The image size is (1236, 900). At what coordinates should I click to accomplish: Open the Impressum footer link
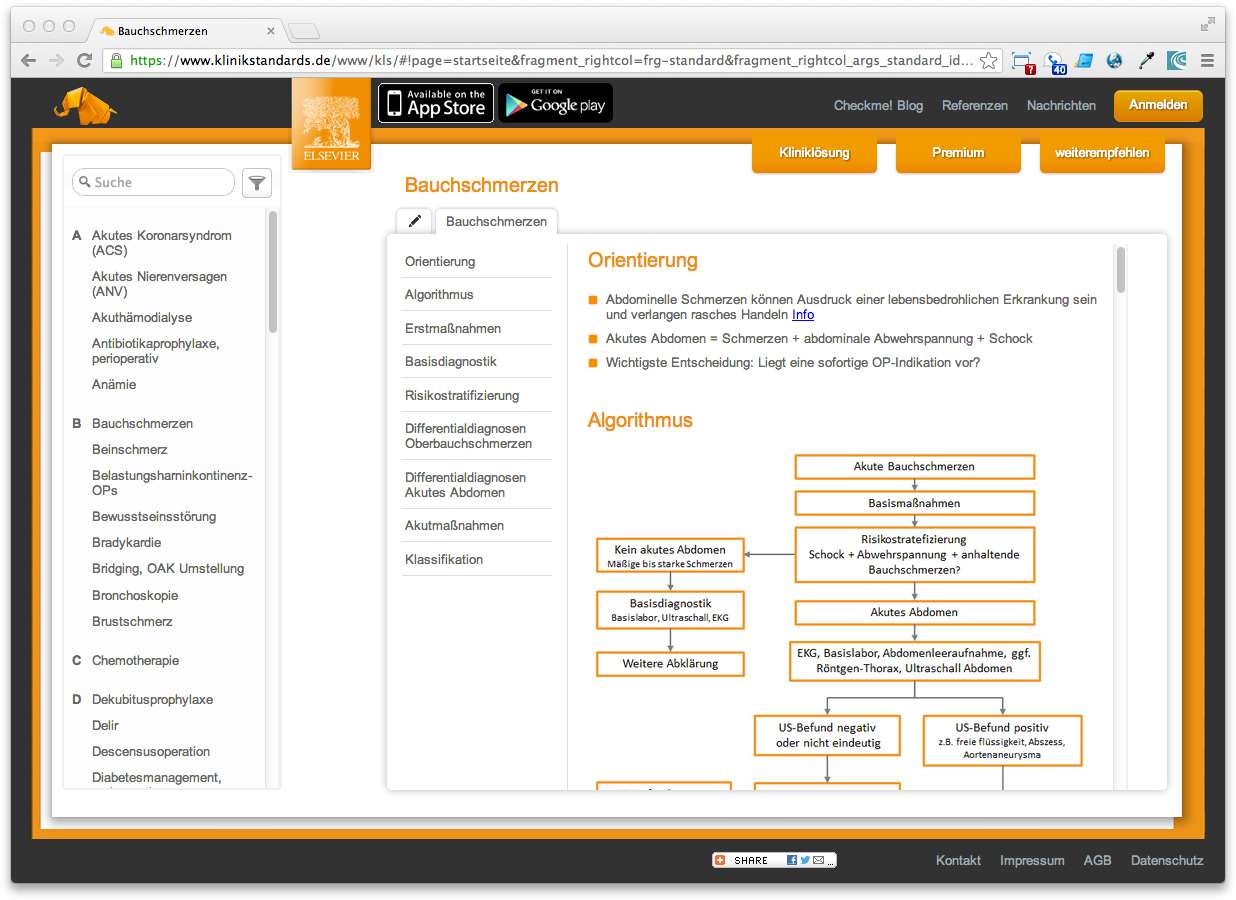(1032, 860)
